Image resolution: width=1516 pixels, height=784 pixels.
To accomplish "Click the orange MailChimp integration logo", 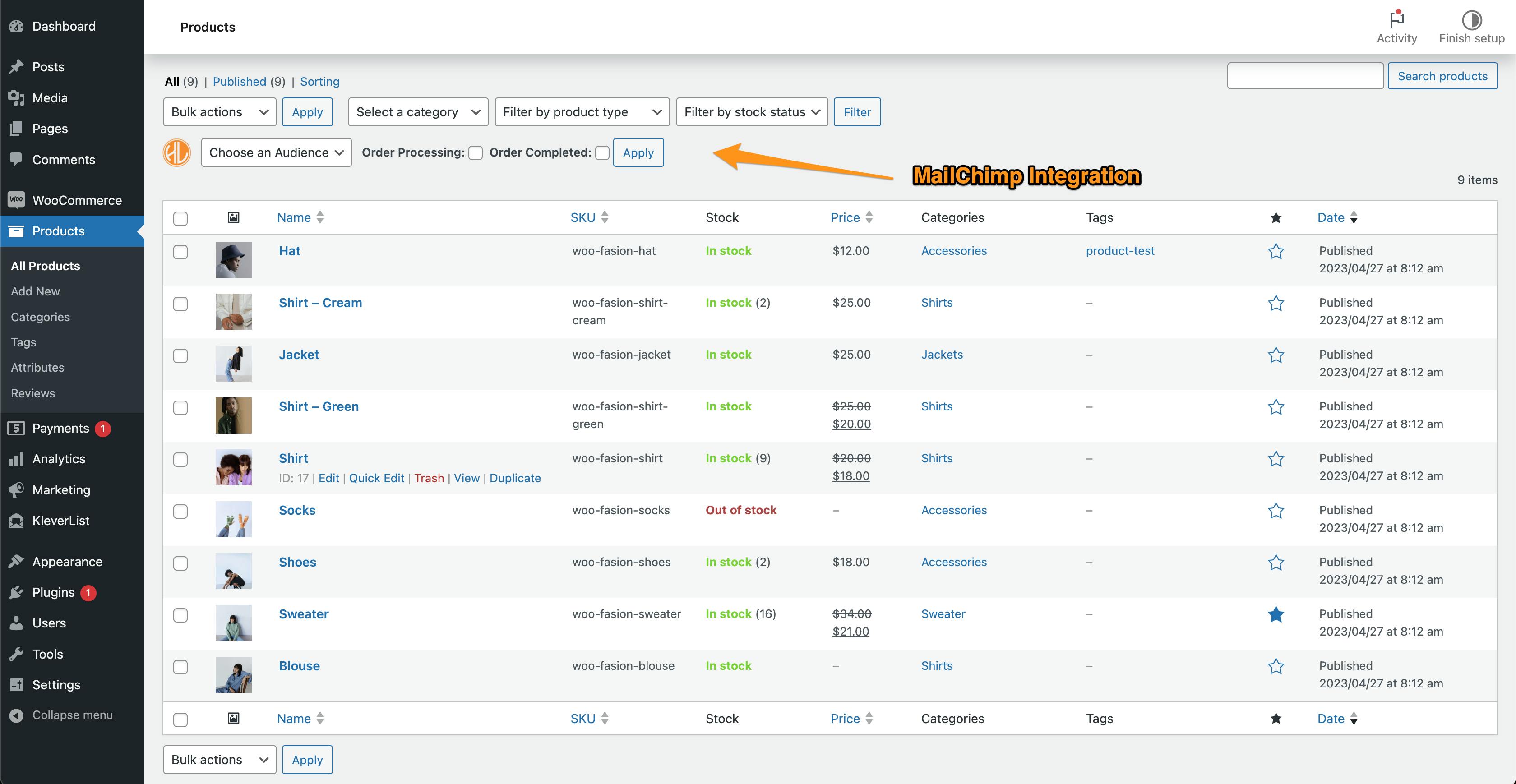I will [x=176, y=152].
